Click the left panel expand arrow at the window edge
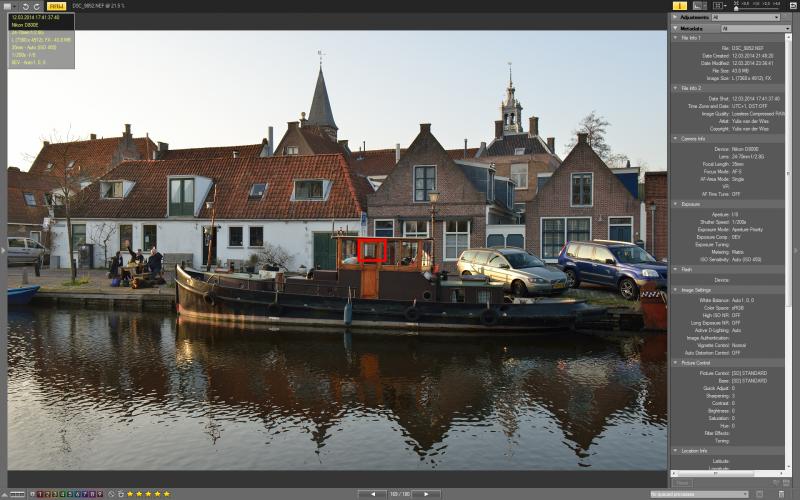Screen dimensions: 800x500 coord(3,250)
